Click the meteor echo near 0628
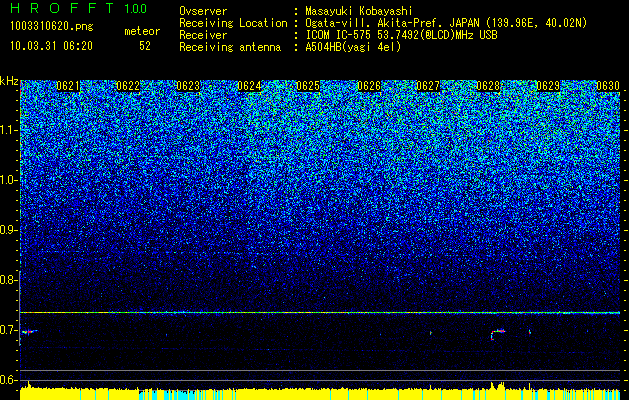 point(497,334)
